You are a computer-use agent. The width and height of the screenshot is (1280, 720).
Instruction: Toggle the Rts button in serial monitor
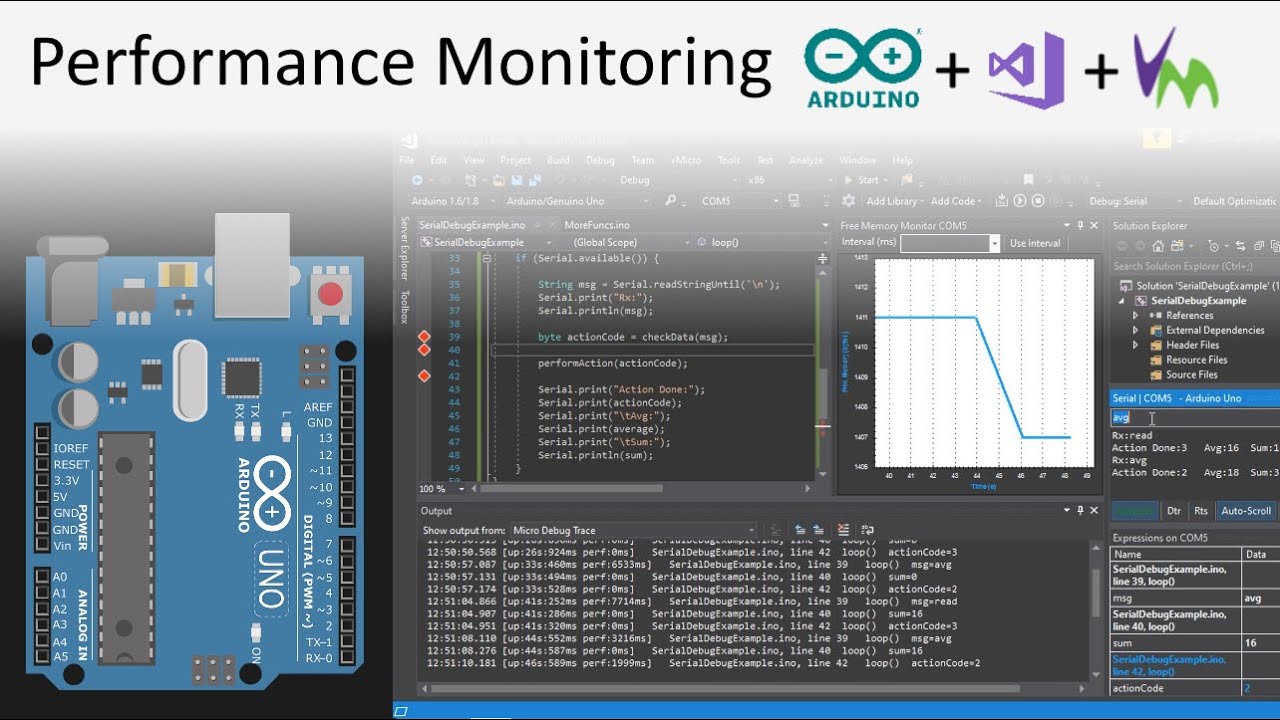tap(1200, 511)
